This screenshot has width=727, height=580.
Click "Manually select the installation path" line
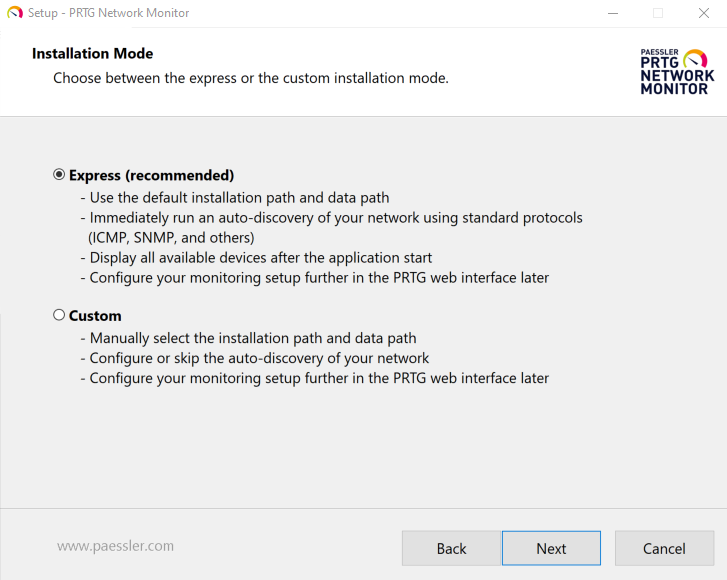coord(253,338)
